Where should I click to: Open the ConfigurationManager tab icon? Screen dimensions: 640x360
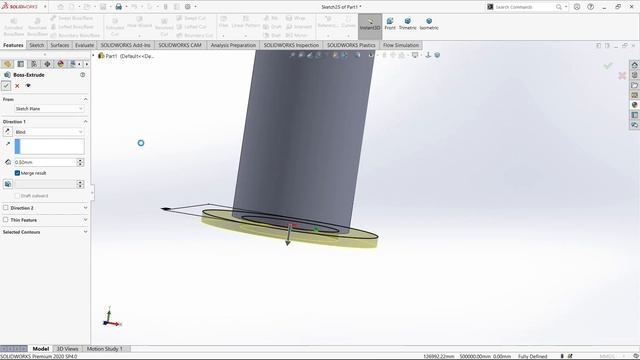pyautogui.click(x=34, y=64)
